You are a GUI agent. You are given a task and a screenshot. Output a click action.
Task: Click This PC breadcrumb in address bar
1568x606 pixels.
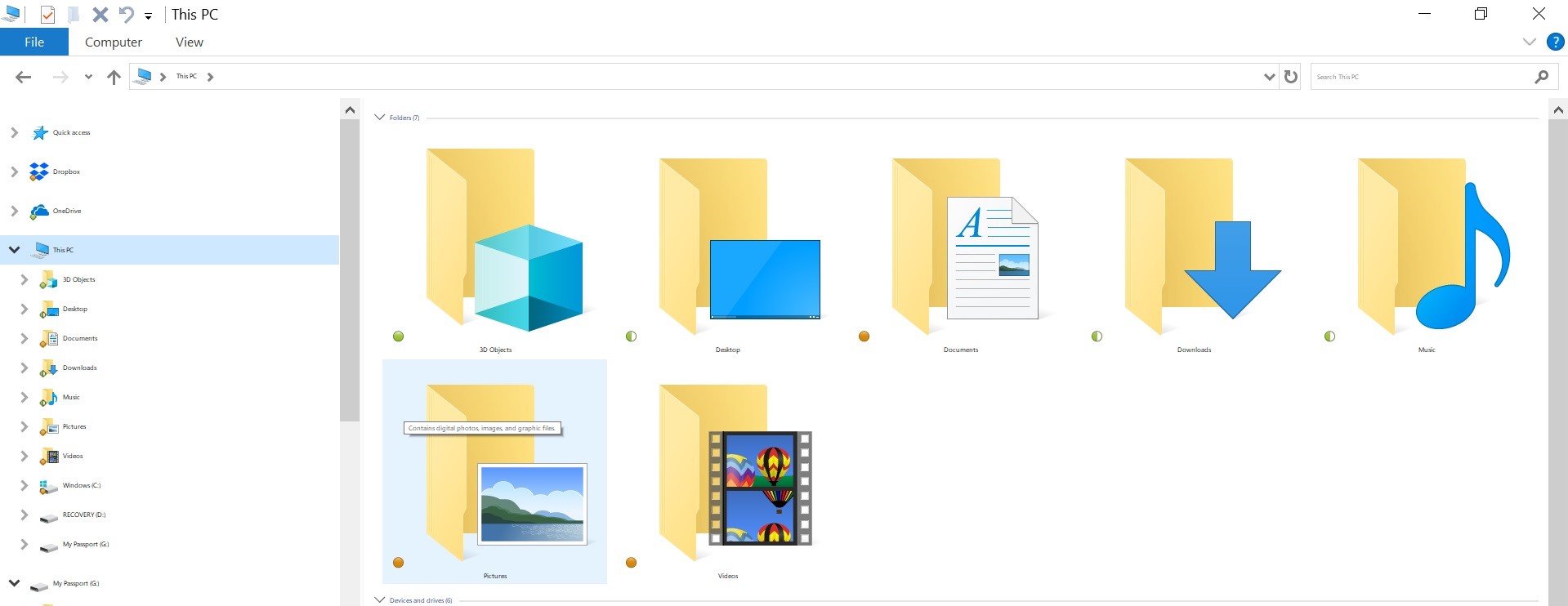(186, 76)
